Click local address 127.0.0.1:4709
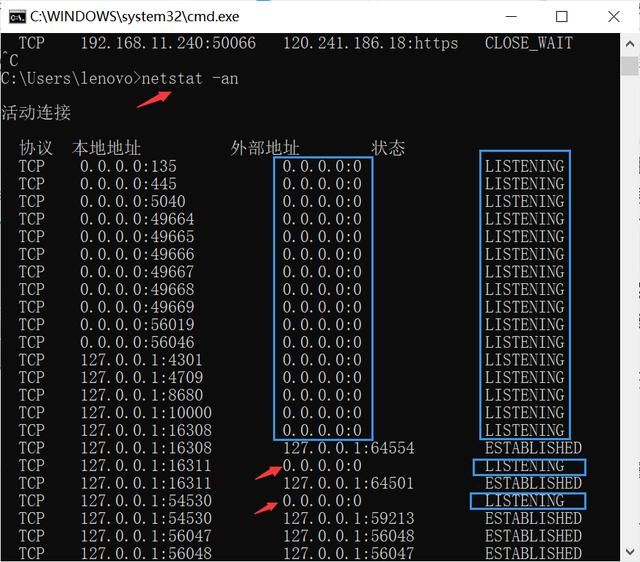 pyautogui.click(x=142, y=377)
